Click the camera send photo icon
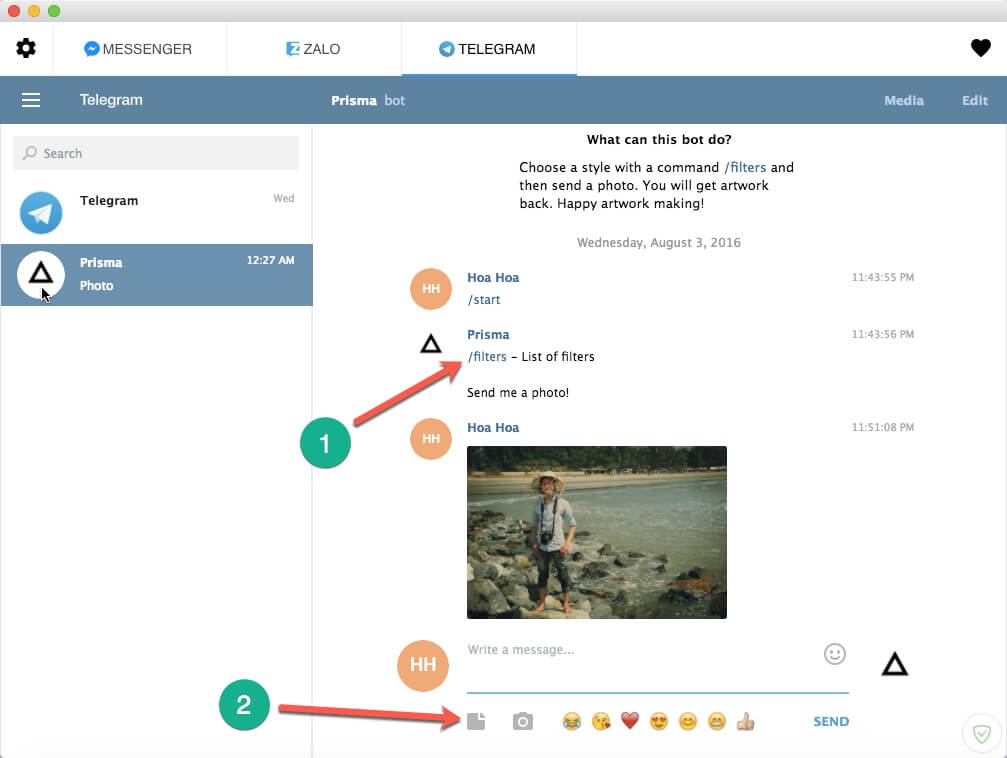The width and height of the screenshot is (1007, 758). click(x=523, y=721)
